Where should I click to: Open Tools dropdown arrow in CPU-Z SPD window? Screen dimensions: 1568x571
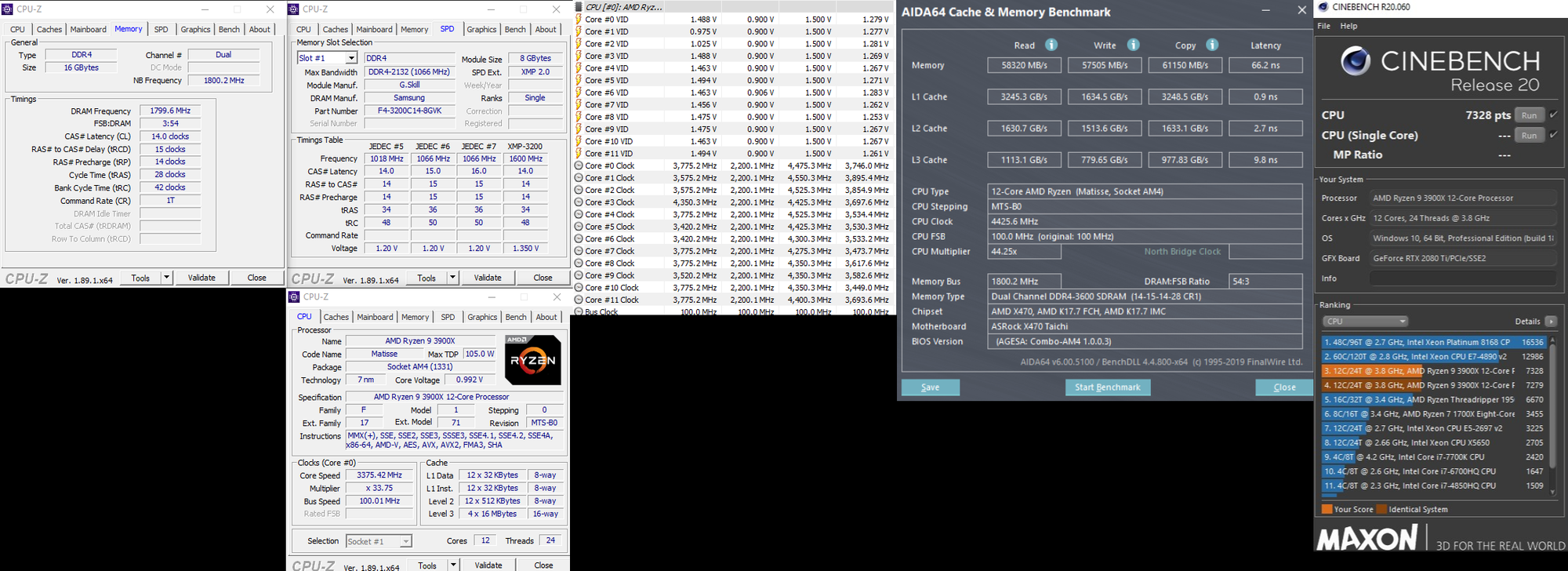[452, 278]
